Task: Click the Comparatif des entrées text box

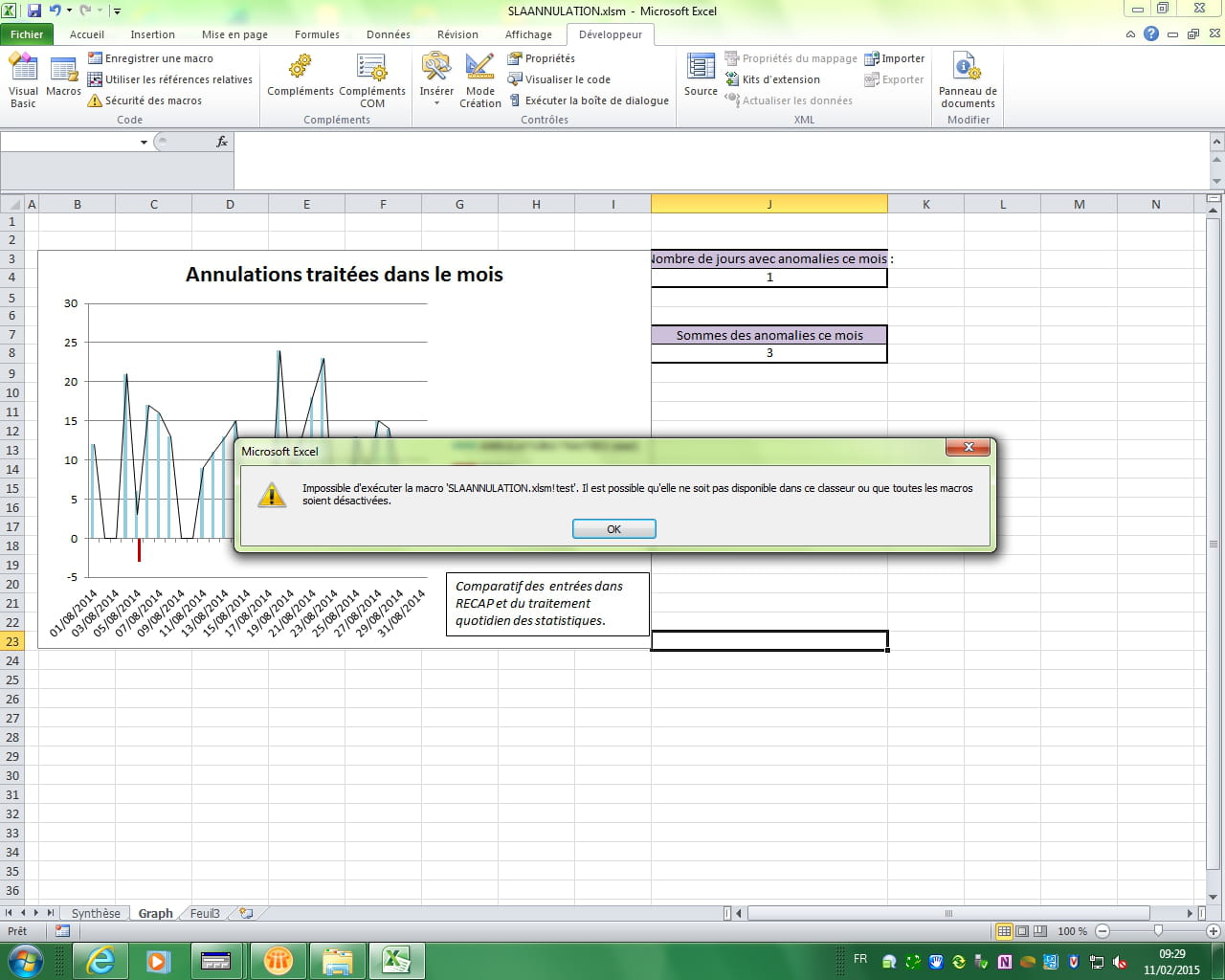Action: click(547, 604)
